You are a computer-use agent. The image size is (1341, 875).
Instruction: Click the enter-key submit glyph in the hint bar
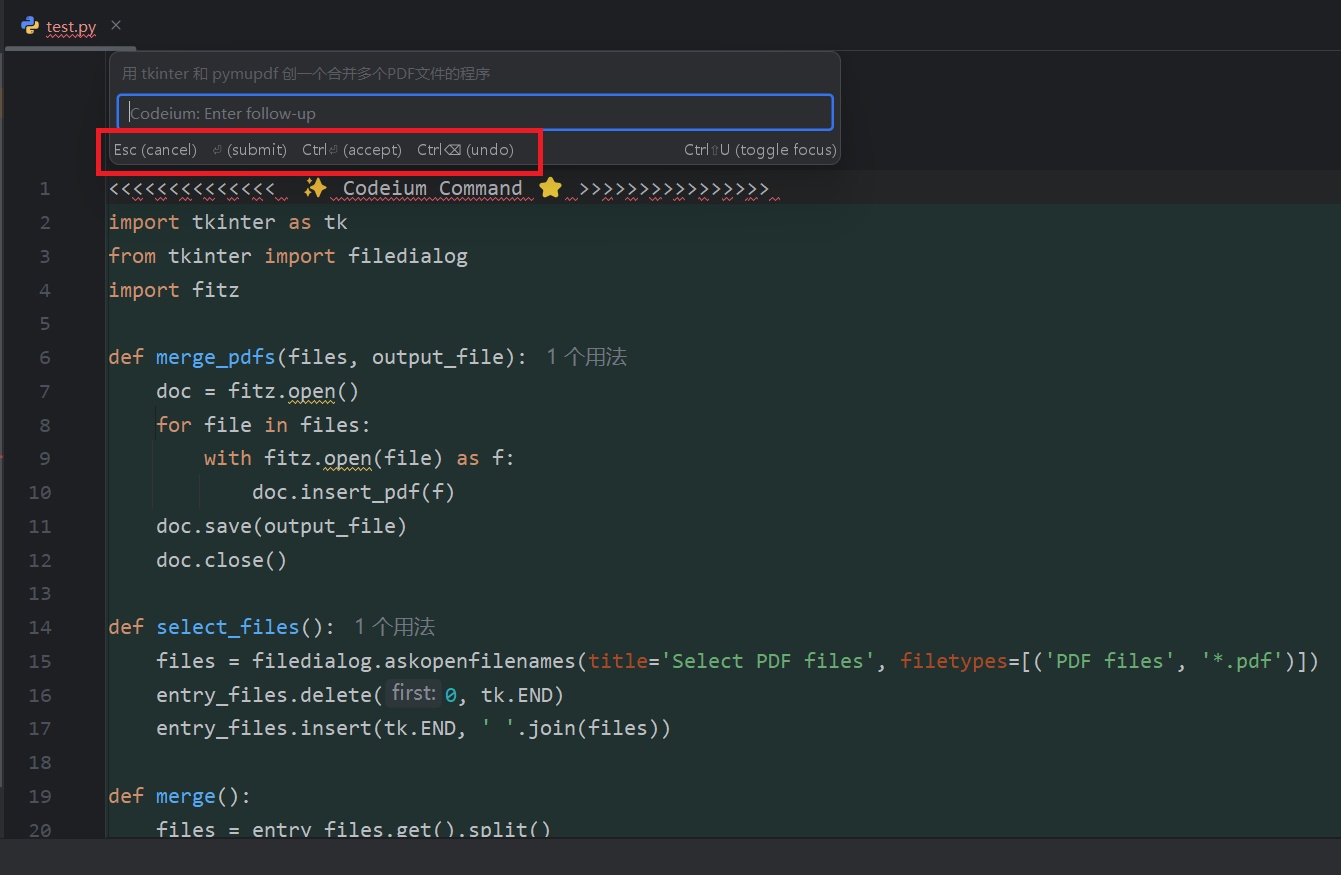click(217, 149)
